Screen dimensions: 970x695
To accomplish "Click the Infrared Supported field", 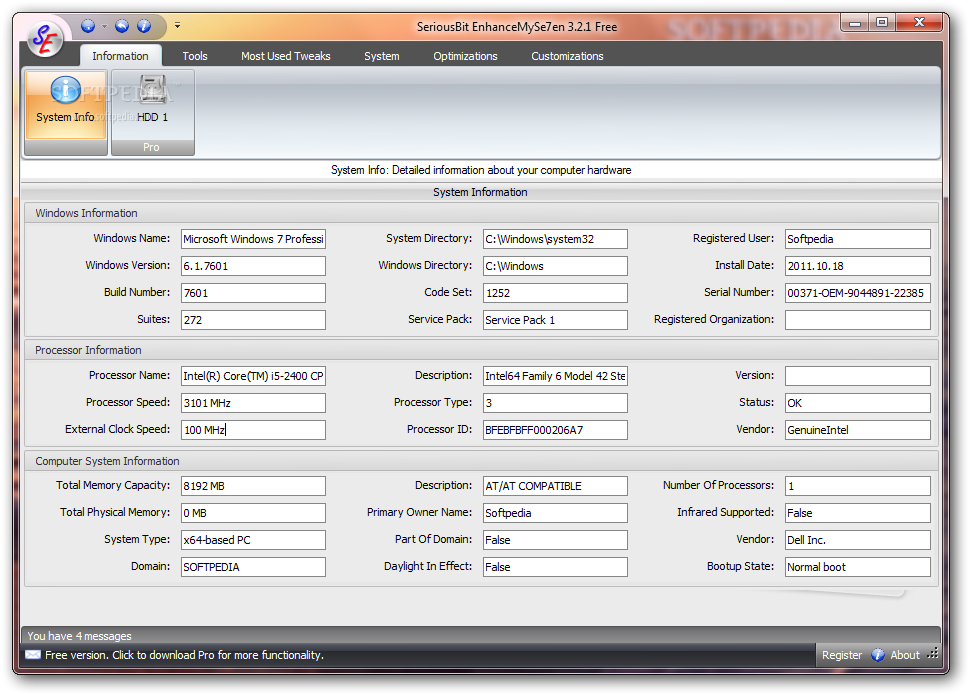I will point(857,513).
